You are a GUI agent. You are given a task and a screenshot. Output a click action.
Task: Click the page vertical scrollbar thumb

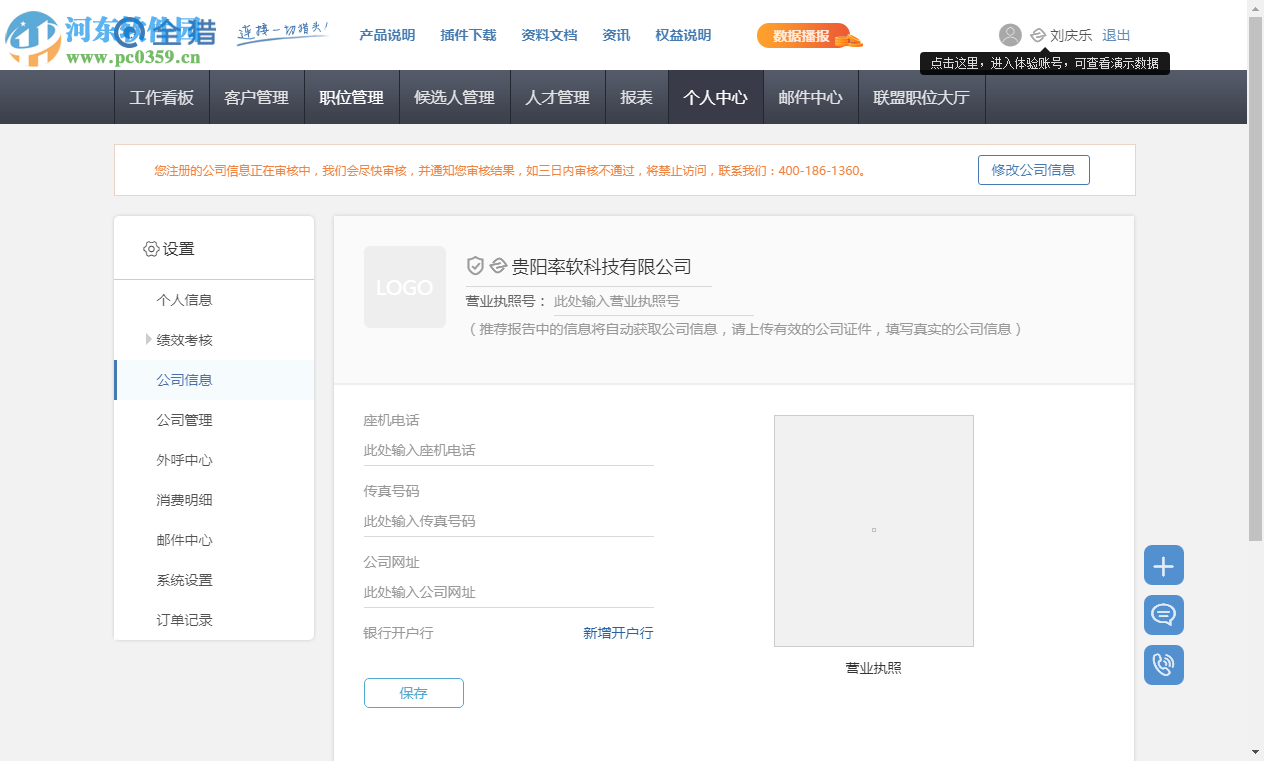[x=1256, y=278]
